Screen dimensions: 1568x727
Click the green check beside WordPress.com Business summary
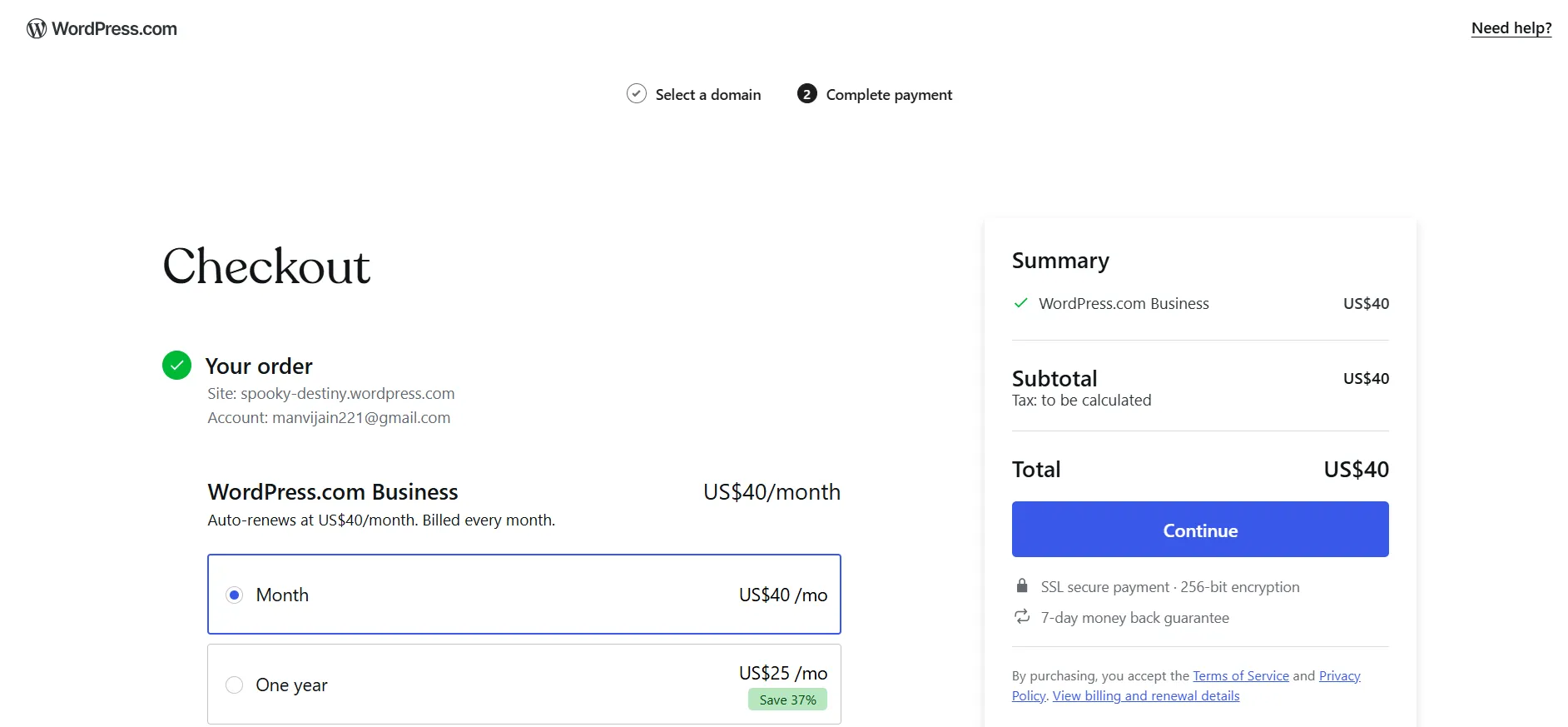coord(1020,303)
